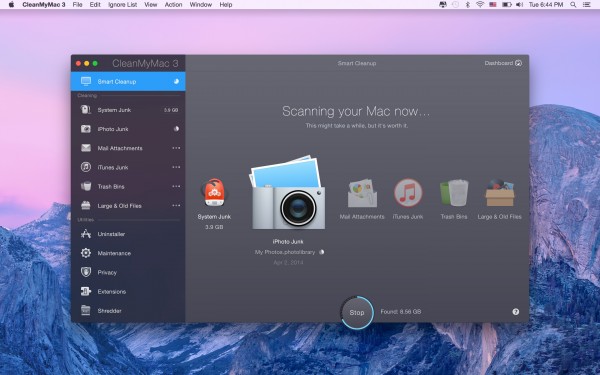The image size is (600, 375).
Task: Open the File menu
Action: pyautogui.click(x=78, y=5)
